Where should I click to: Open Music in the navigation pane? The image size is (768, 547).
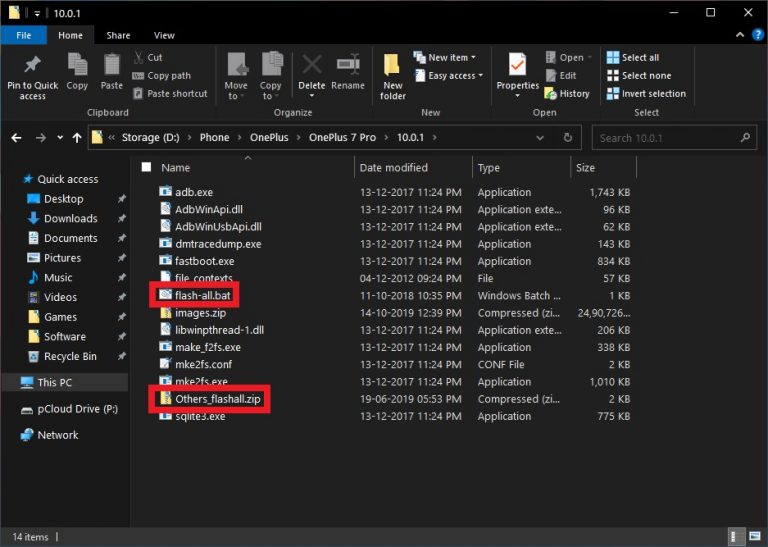[58, 277]
